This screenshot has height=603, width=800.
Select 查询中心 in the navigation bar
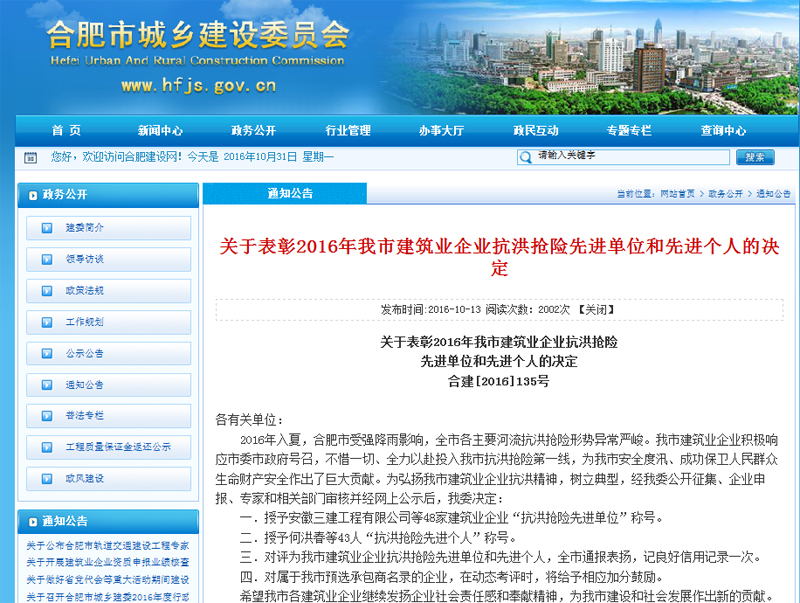(x=723, y=130)
